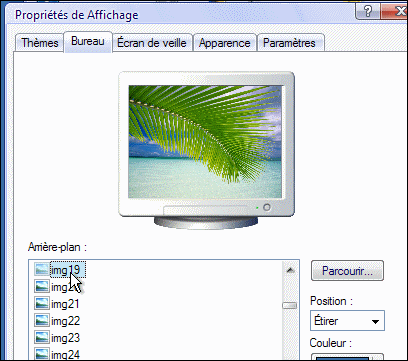Click the img23 image file icon
The width and height of the screenshot is (408, 361).
(x=42, y=338)
